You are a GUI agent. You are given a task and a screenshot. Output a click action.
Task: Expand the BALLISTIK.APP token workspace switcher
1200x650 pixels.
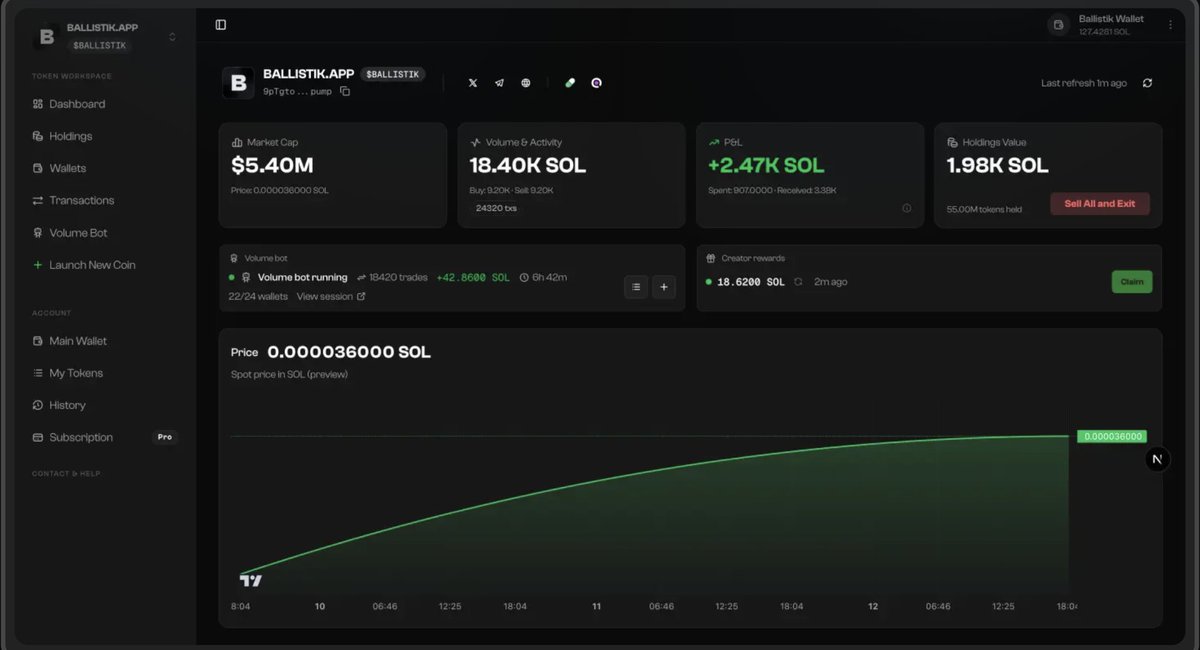[172, 37]
